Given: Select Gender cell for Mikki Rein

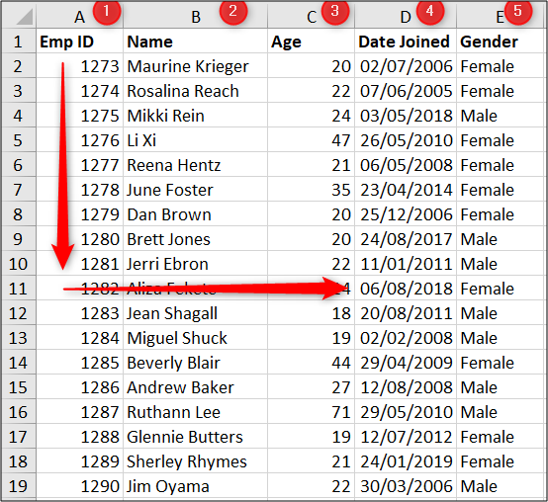Looking at the screenshot, I should point(500,115).
